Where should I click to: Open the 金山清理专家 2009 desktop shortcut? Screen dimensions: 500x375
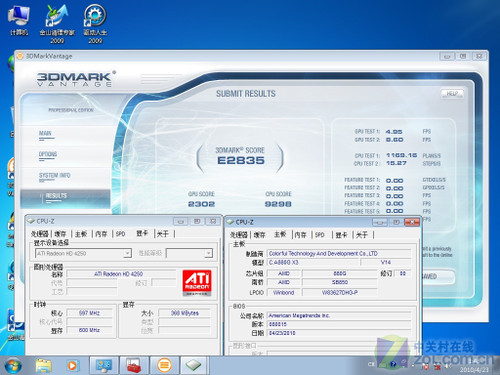click(x=57, y=23)
